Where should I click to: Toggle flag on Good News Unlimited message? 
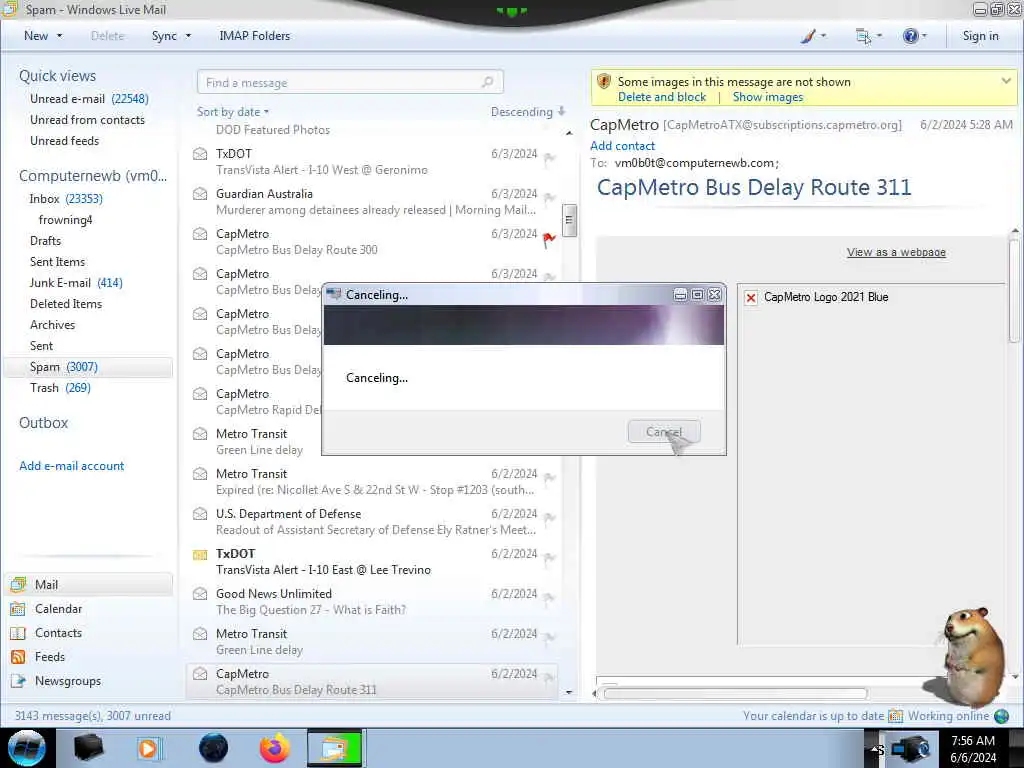(549, 598)
